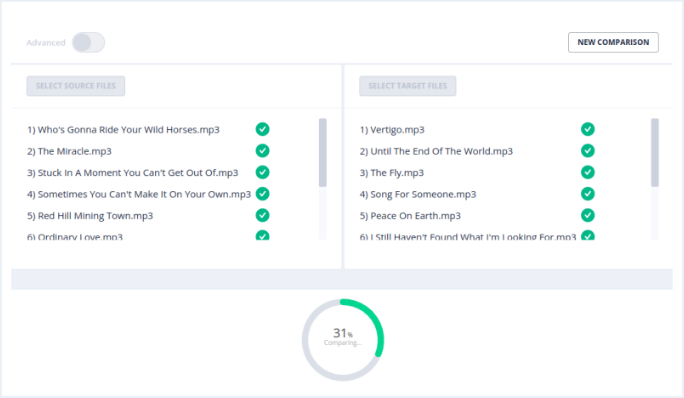Viewport: 684px width, 398px height.
Task: Select The Miracle.mp3 in source list
Action: pos(69,151)
